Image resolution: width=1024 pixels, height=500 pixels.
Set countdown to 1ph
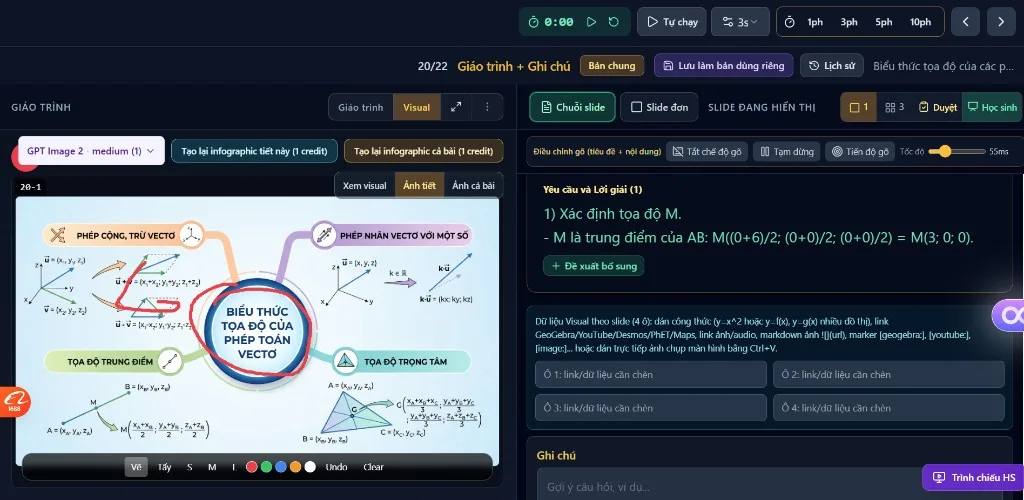point(814,22)
